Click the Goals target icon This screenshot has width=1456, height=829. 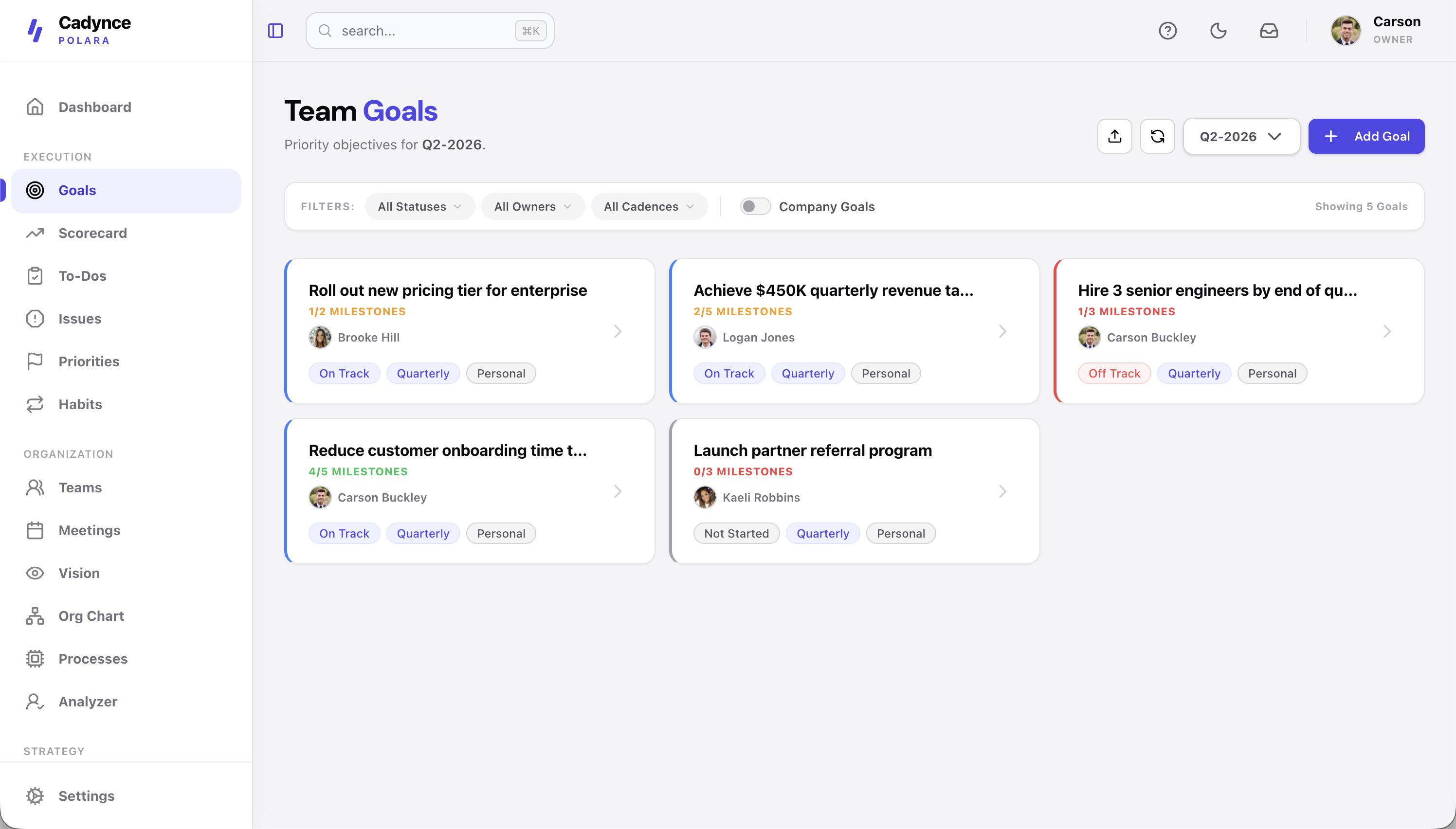coord(35,190)
